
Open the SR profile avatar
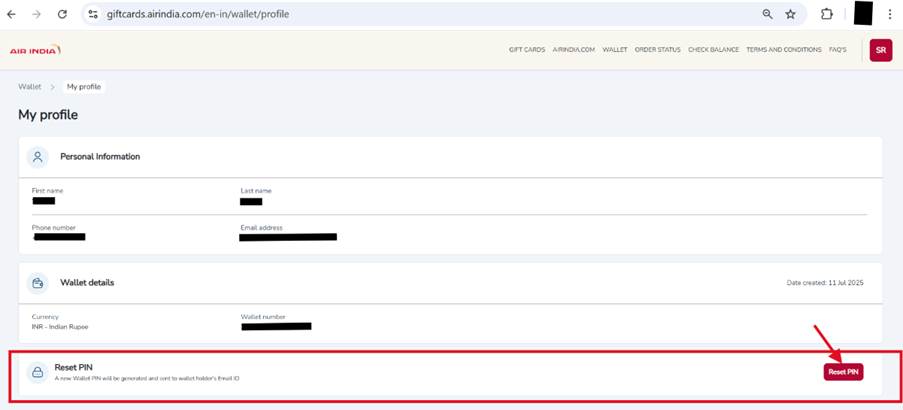click(880, 50)
